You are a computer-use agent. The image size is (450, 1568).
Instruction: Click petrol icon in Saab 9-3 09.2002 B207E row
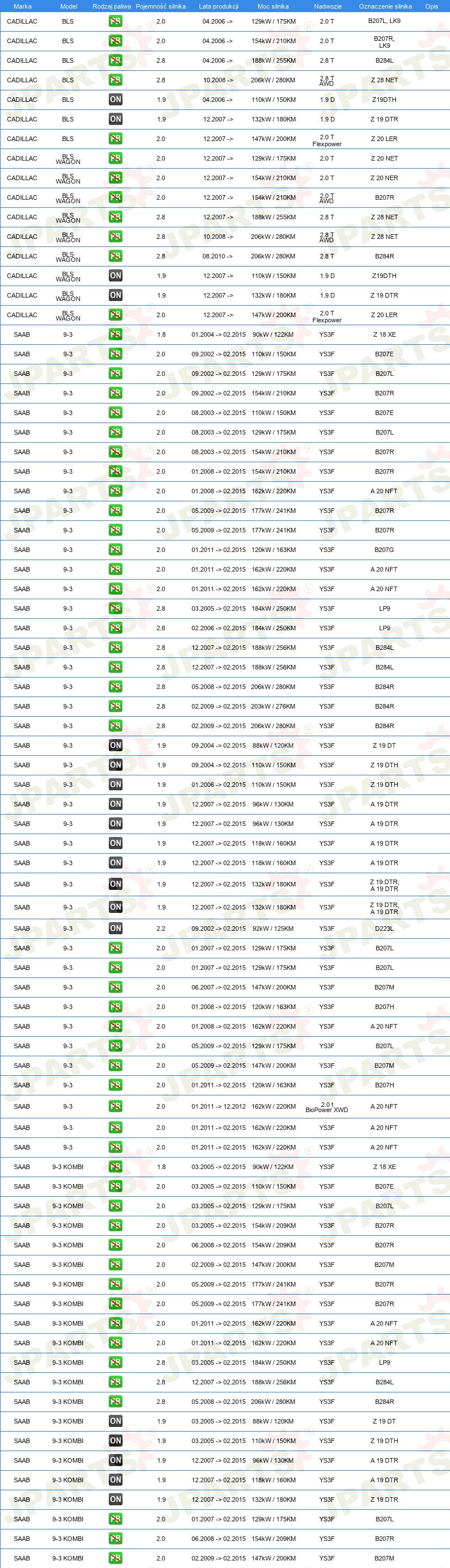click(116, 353)
